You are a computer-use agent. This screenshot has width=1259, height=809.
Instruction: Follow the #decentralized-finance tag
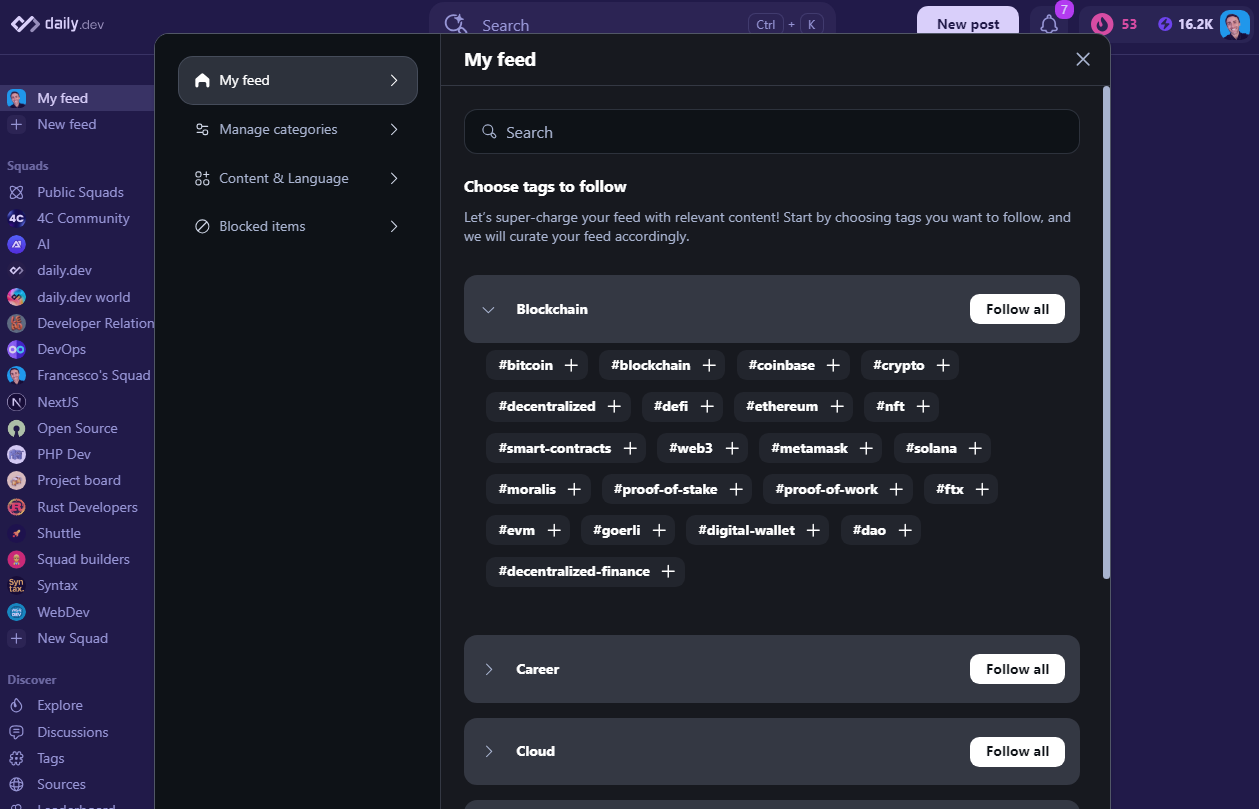point(585,571)
